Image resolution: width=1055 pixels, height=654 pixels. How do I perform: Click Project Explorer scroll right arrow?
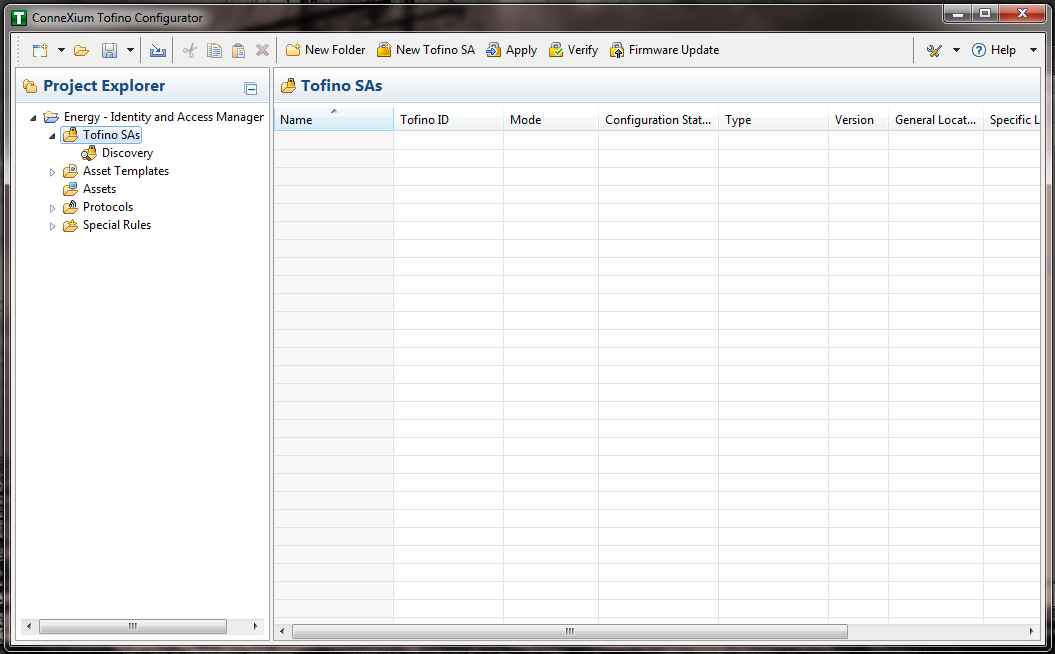(x=255, y=626)
